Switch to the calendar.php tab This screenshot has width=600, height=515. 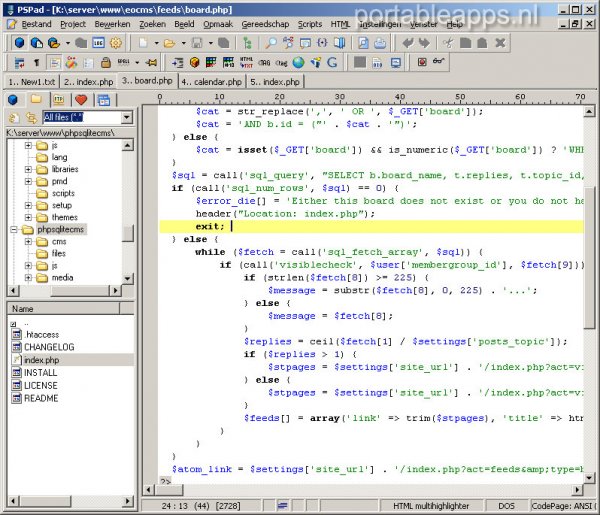[212, 81]
